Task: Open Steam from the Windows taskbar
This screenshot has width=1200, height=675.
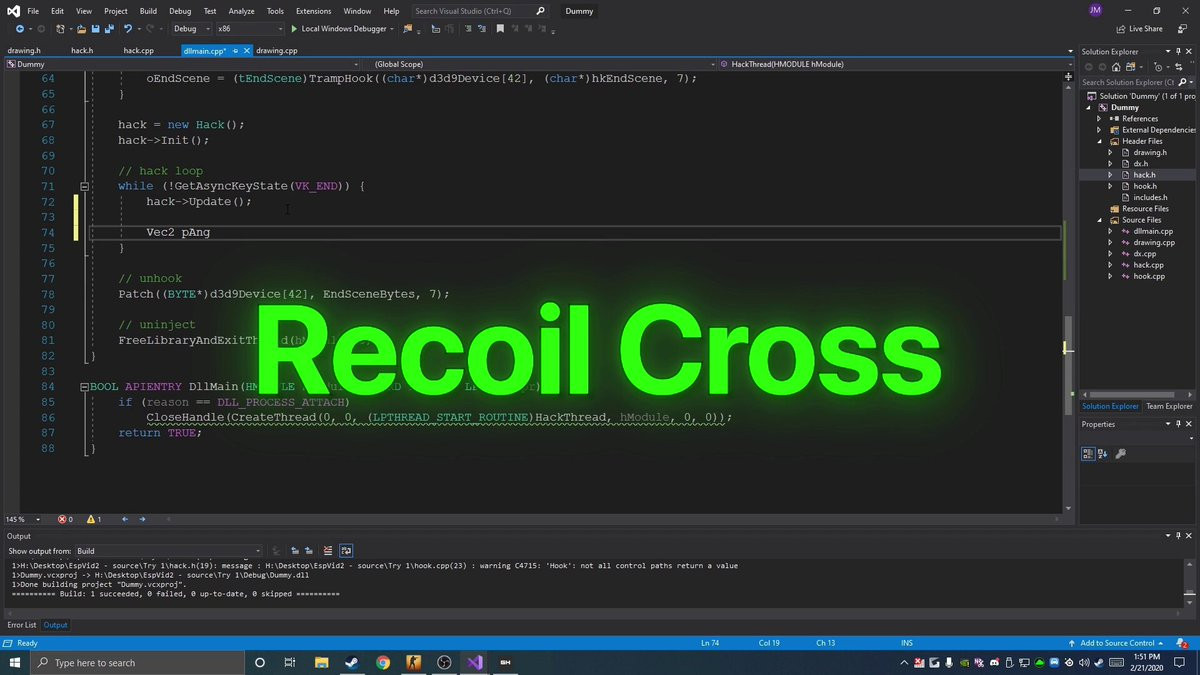Action: pos(352,663)
